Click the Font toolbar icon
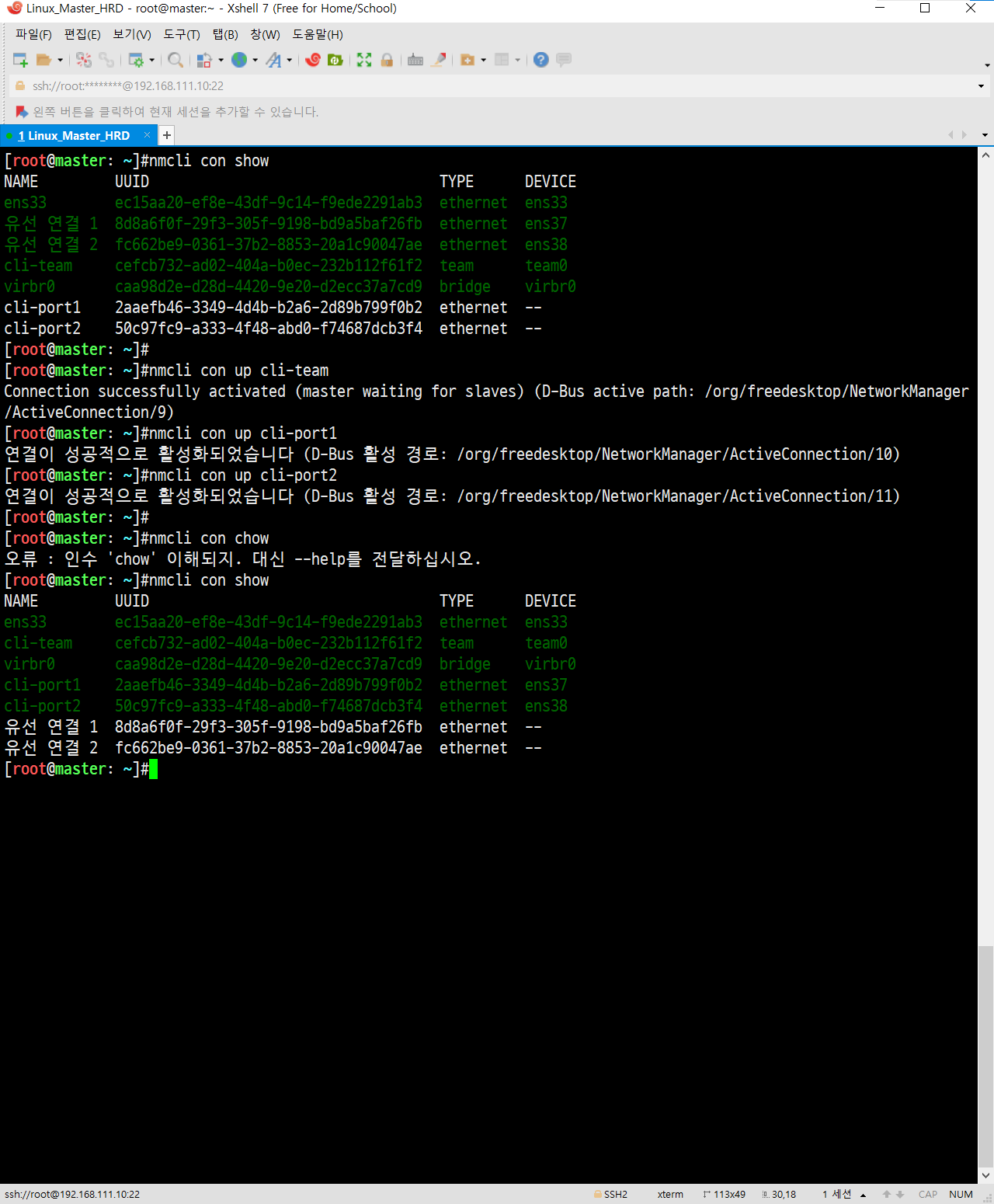Viewport: 994px width, 1204px height. (273, 60)
